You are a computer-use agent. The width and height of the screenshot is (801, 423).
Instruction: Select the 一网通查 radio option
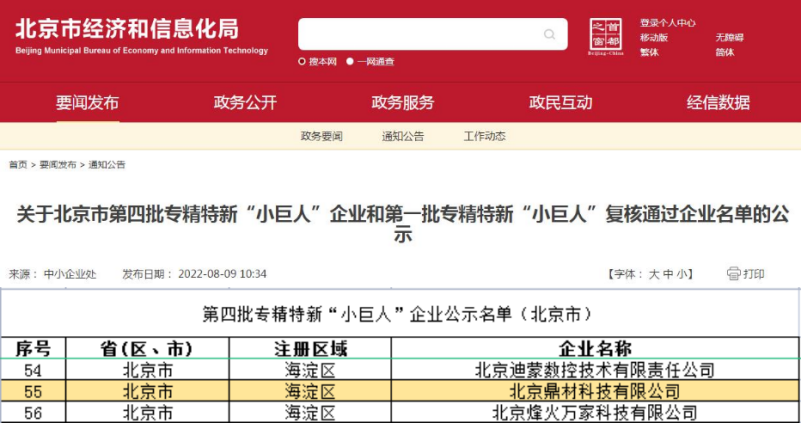[x=350, y=62]
